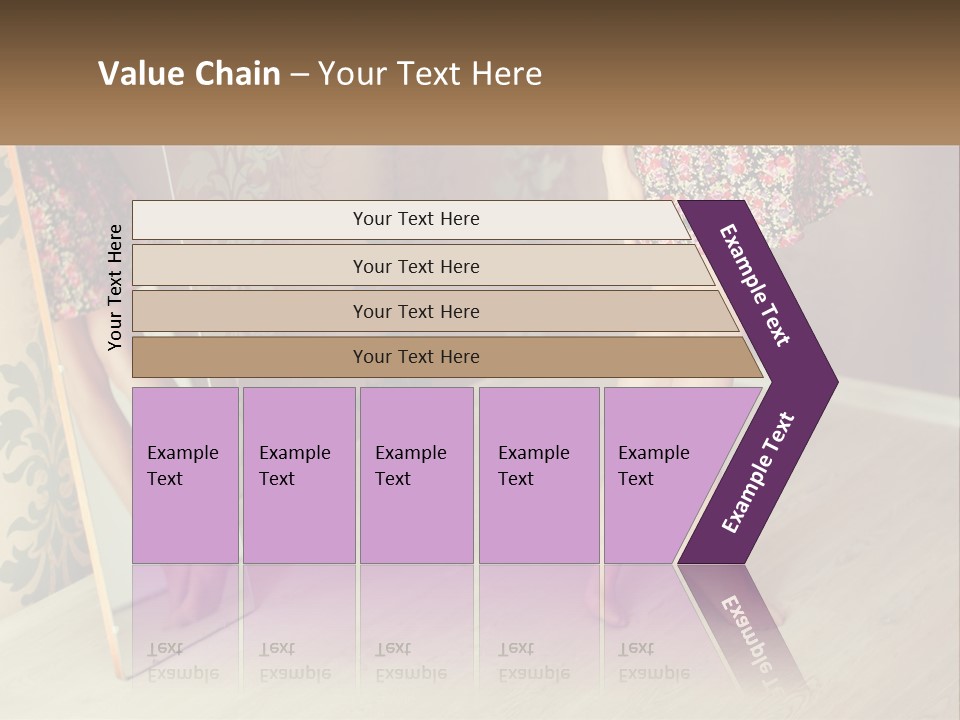Click the brown header banner area
Viewport: 960px width, 720px height.
pos(480,72)
